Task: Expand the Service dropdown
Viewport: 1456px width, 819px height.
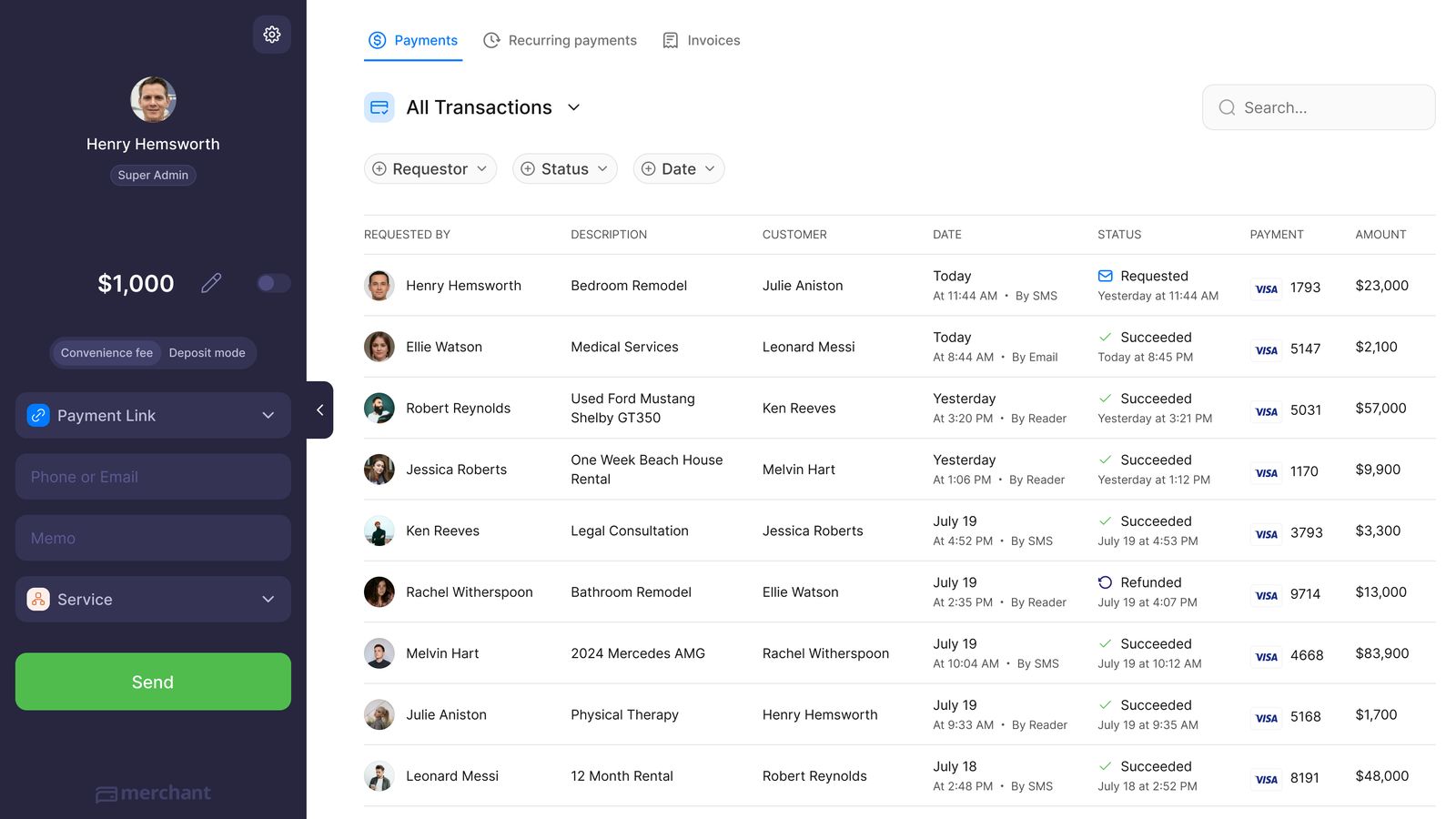Action: 153,599
